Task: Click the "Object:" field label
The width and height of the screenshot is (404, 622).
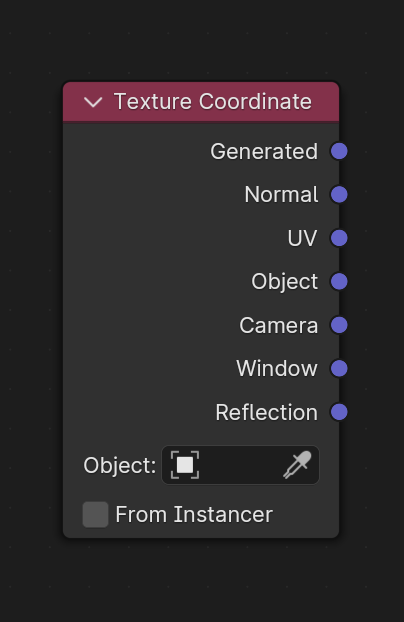Action: [x=119, y=465]
